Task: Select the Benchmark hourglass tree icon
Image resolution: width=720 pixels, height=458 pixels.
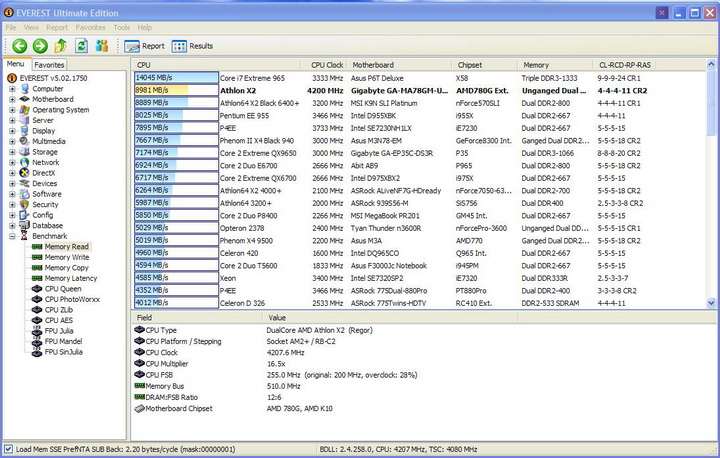Action: 25,237
